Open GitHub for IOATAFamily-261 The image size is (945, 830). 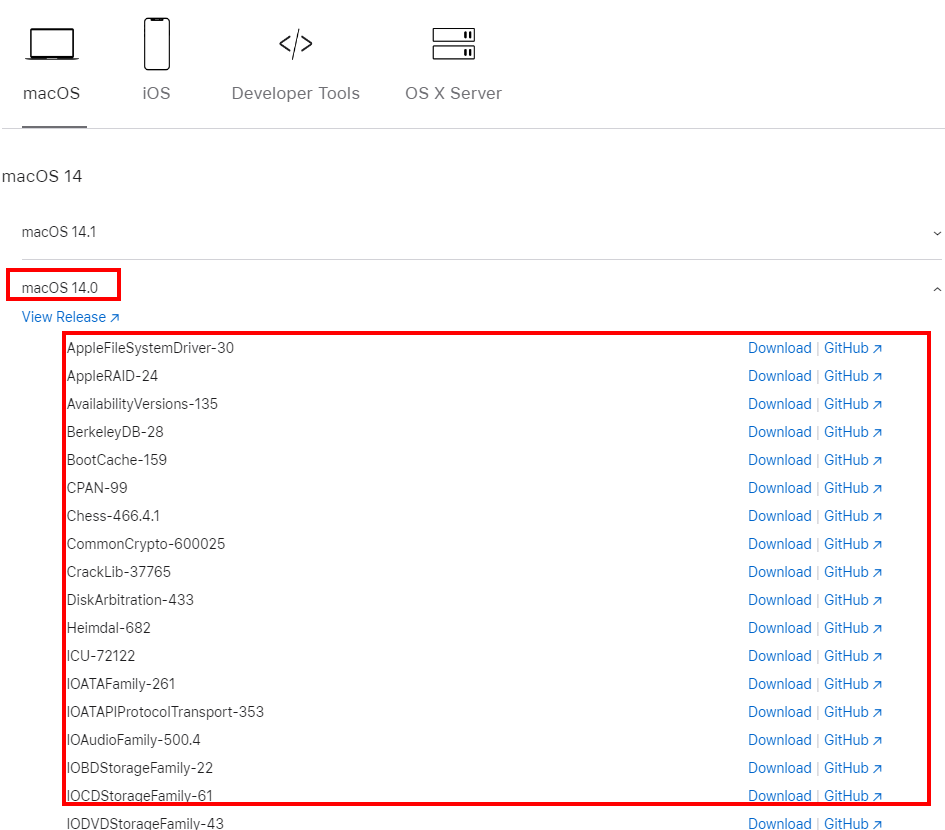tap(853, 684)
